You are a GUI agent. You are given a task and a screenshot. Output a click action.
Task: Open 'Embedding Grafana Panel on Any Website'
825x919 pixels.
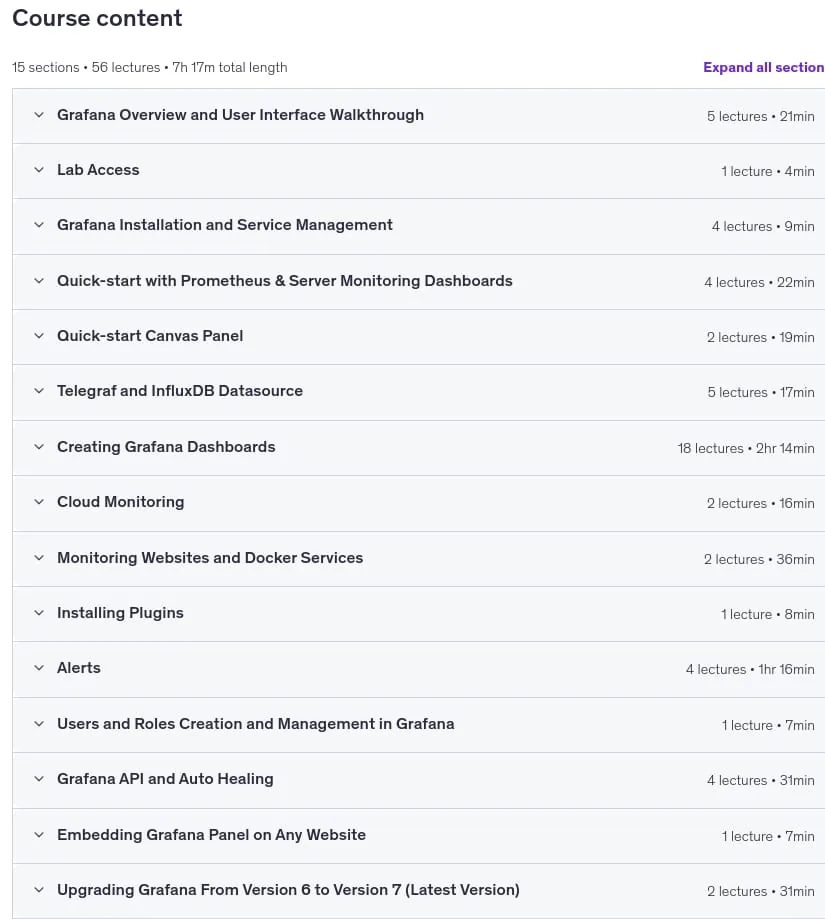(212, 835)
